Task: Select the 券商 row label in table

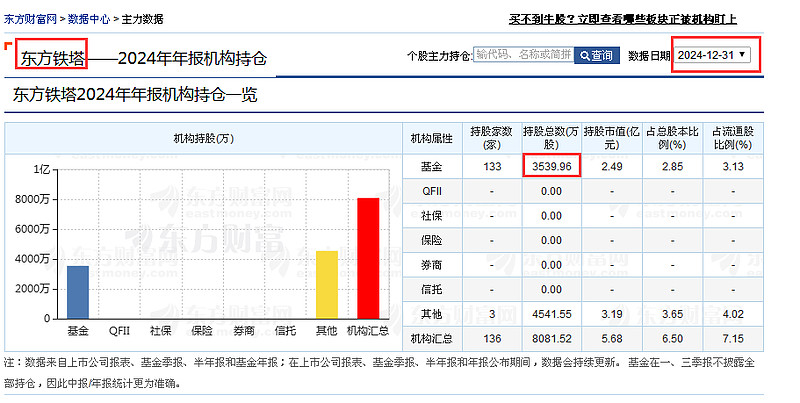Action: pyautogui.click(x=432, y=265)
